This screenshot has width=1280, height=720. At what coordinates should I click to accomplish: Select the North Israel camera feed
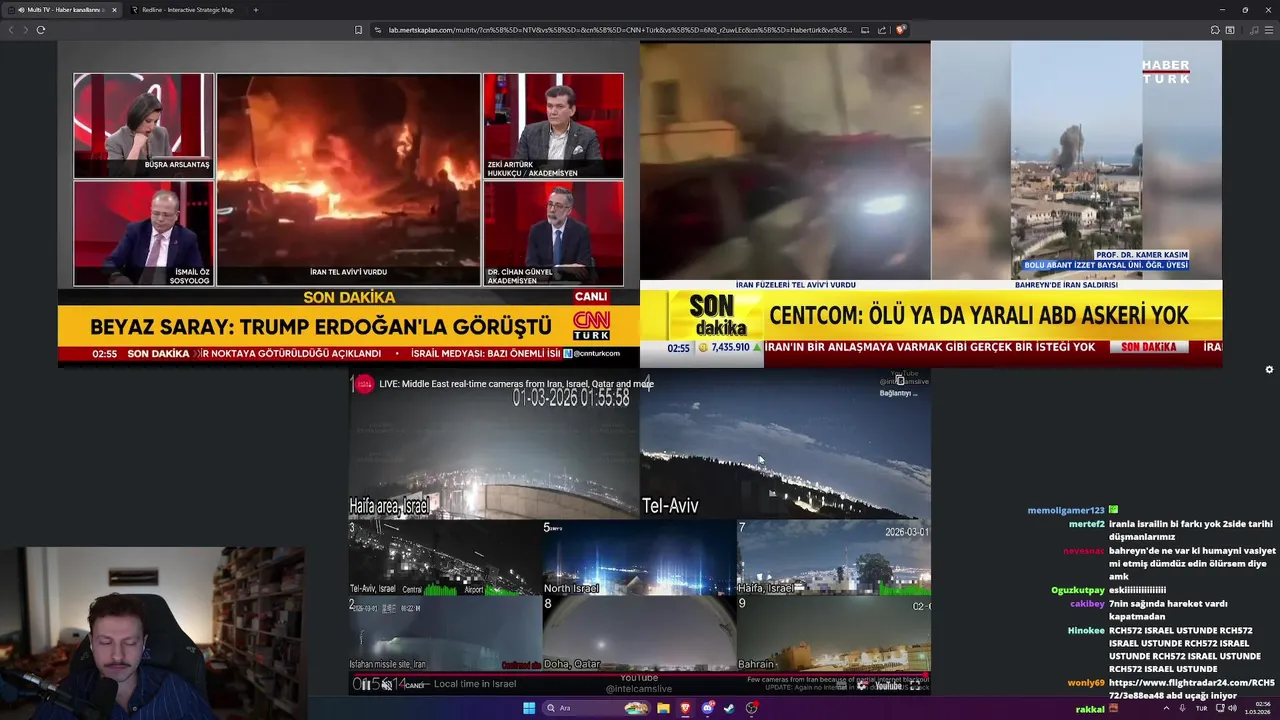[x=639, y=558]
